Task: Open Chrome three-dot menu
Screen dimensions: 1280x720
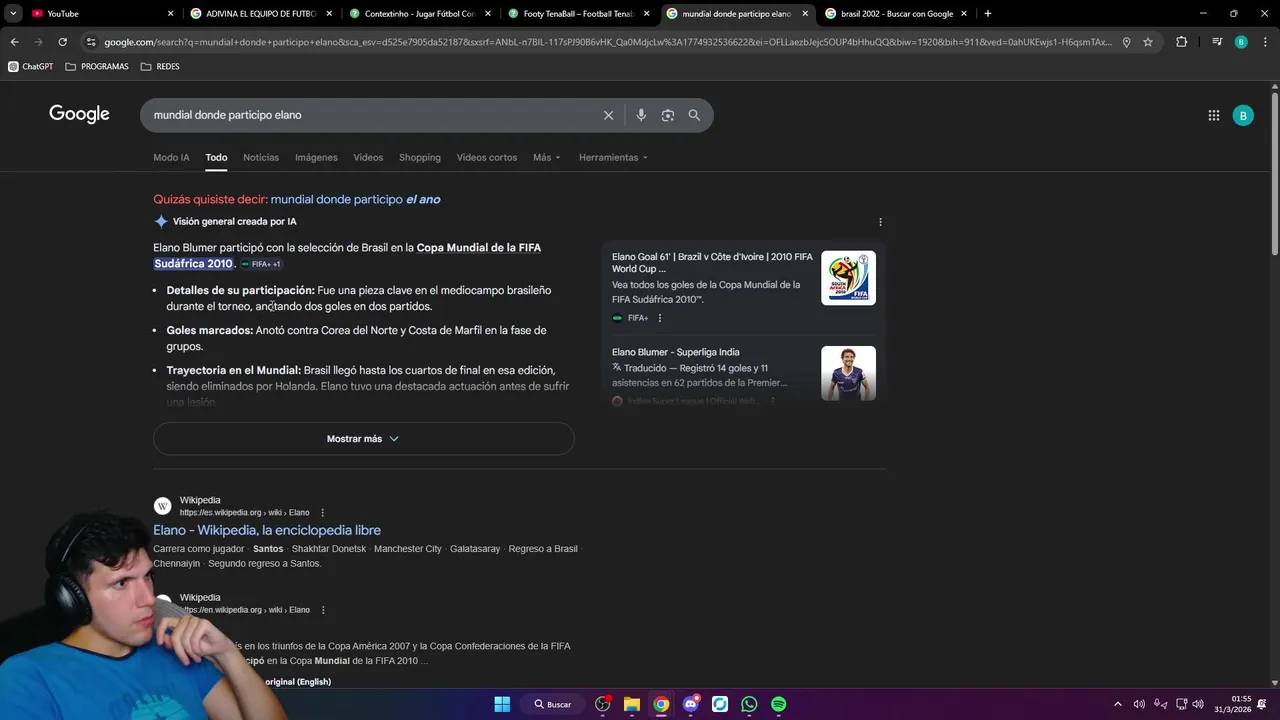Action: (x=1264, y=42)
